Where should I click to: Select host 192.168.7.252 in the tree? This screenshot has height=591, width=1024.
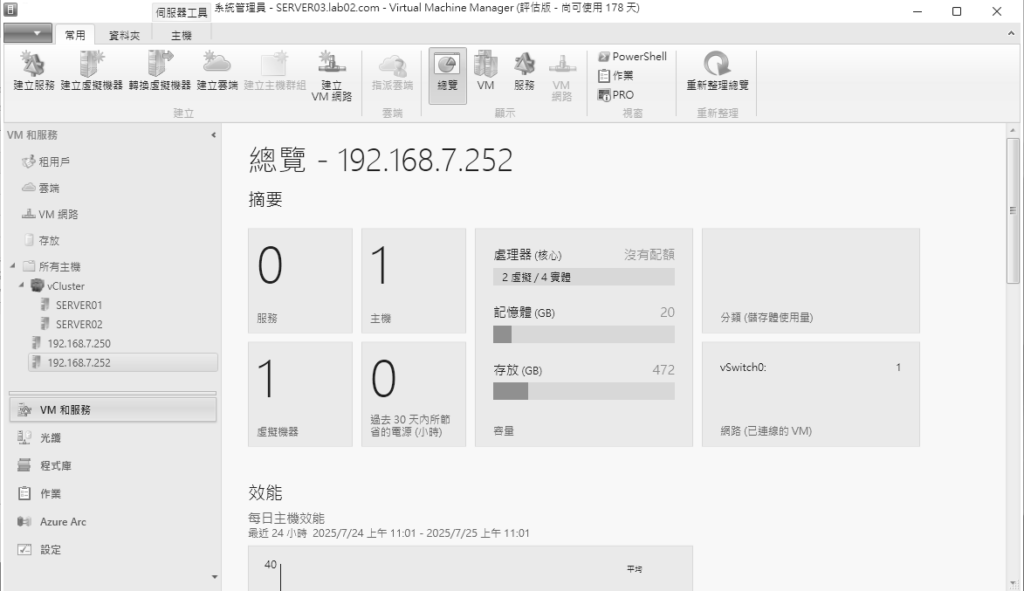click(x=123, y=362)
